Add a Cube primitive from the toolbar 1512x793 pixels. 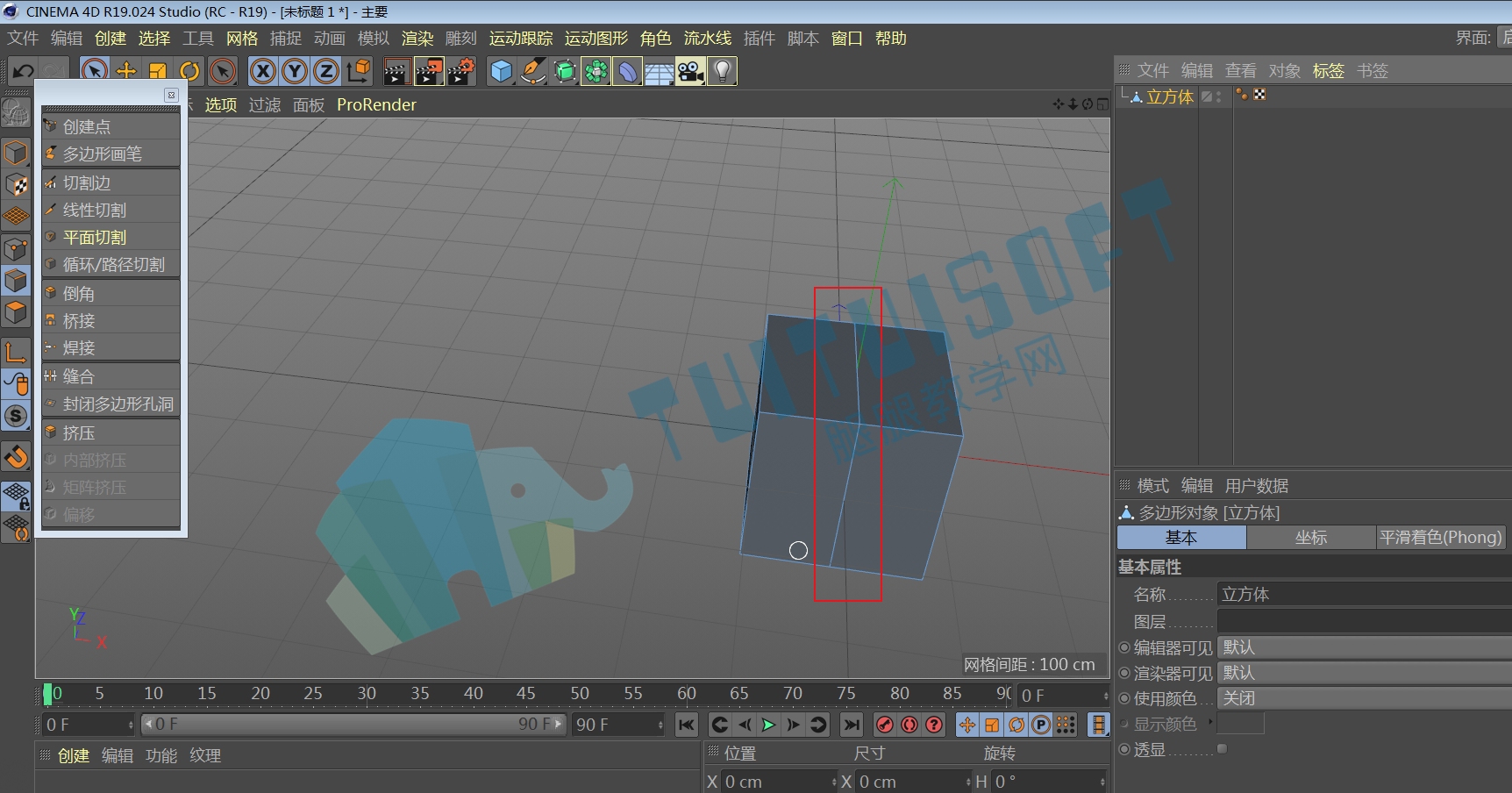(502, 71)
